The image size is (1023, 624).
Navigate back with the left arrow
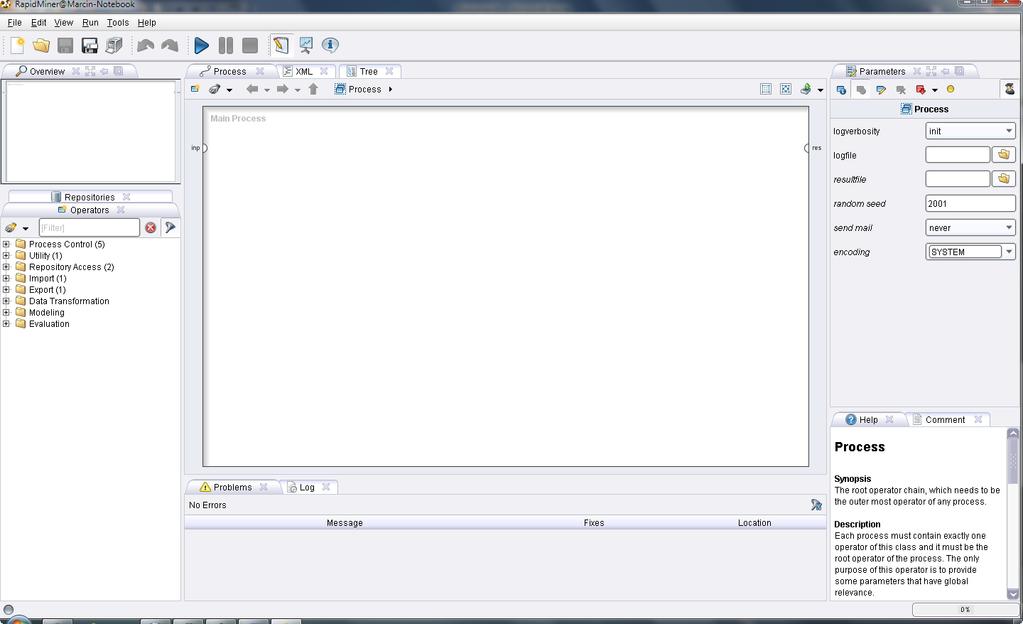tap(252, 89)
